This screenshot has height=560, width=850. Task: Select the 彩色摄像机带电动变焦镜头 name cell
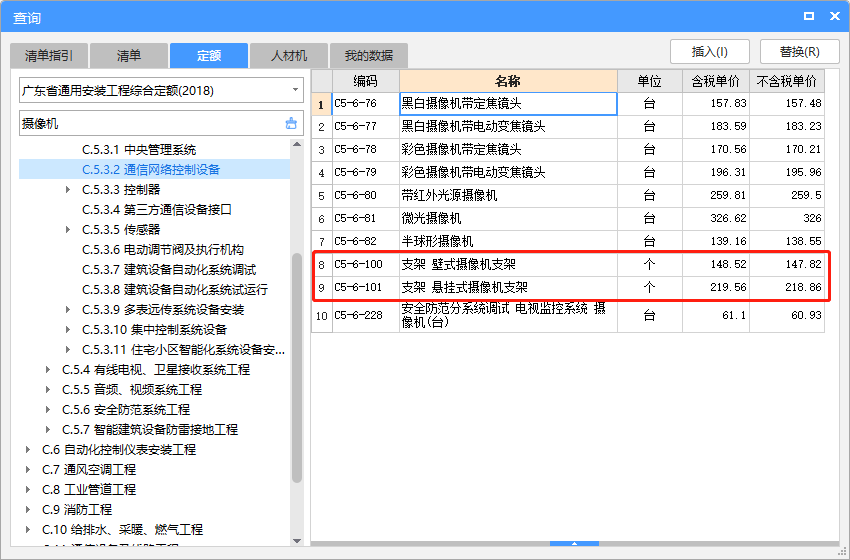click(508, 172)
